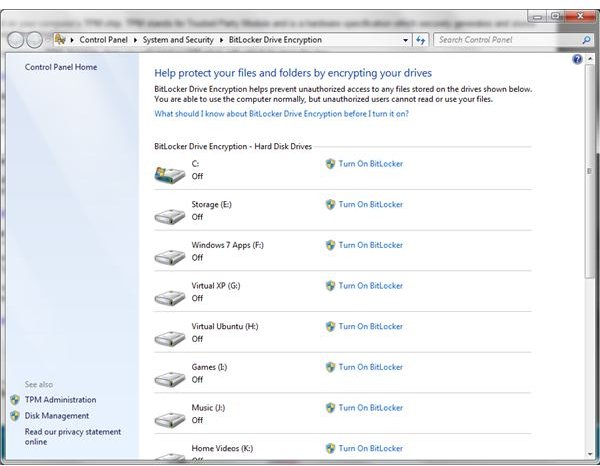Click the vertical scrollbar thumb
Viewport: 600px width, 466px height.
tap(590, 171)
